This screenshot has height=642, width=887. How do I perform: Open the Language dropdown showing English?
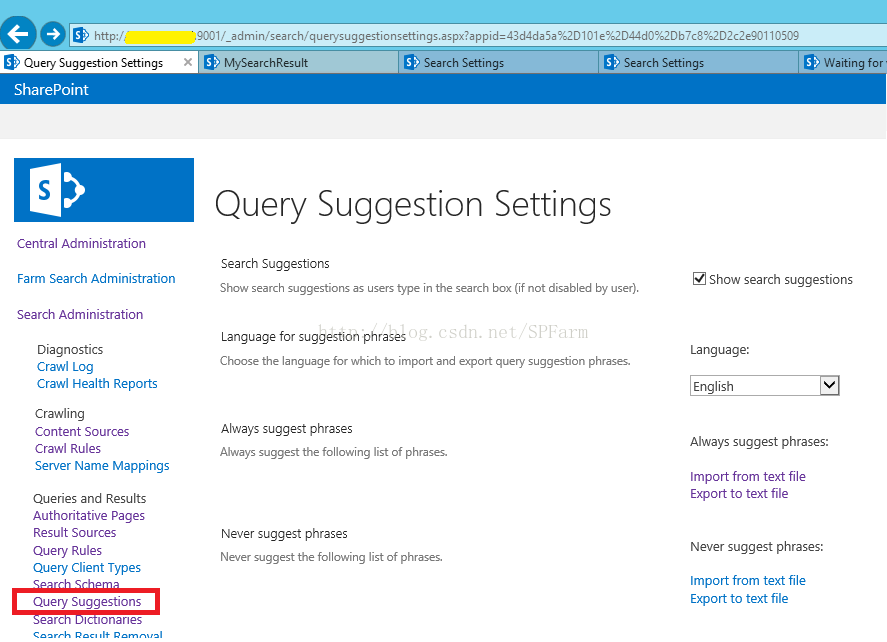pos(764,386)
